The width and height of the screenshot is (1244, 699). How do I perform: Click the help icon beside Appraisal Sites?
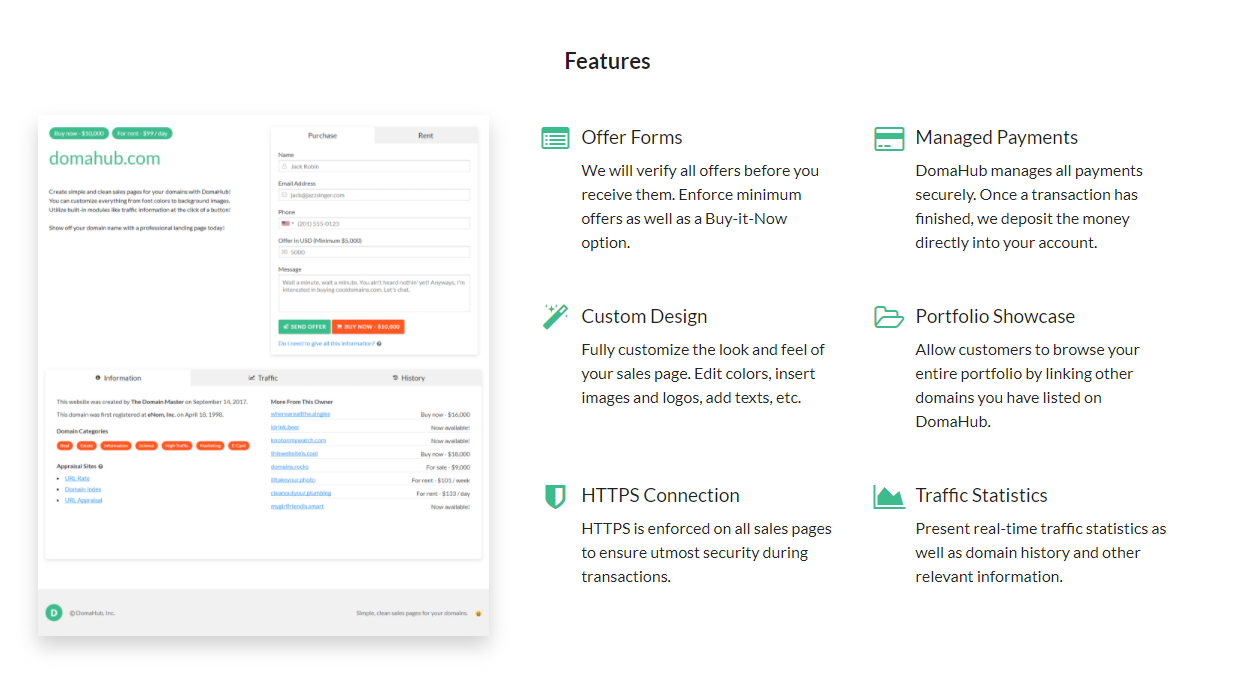101,466
